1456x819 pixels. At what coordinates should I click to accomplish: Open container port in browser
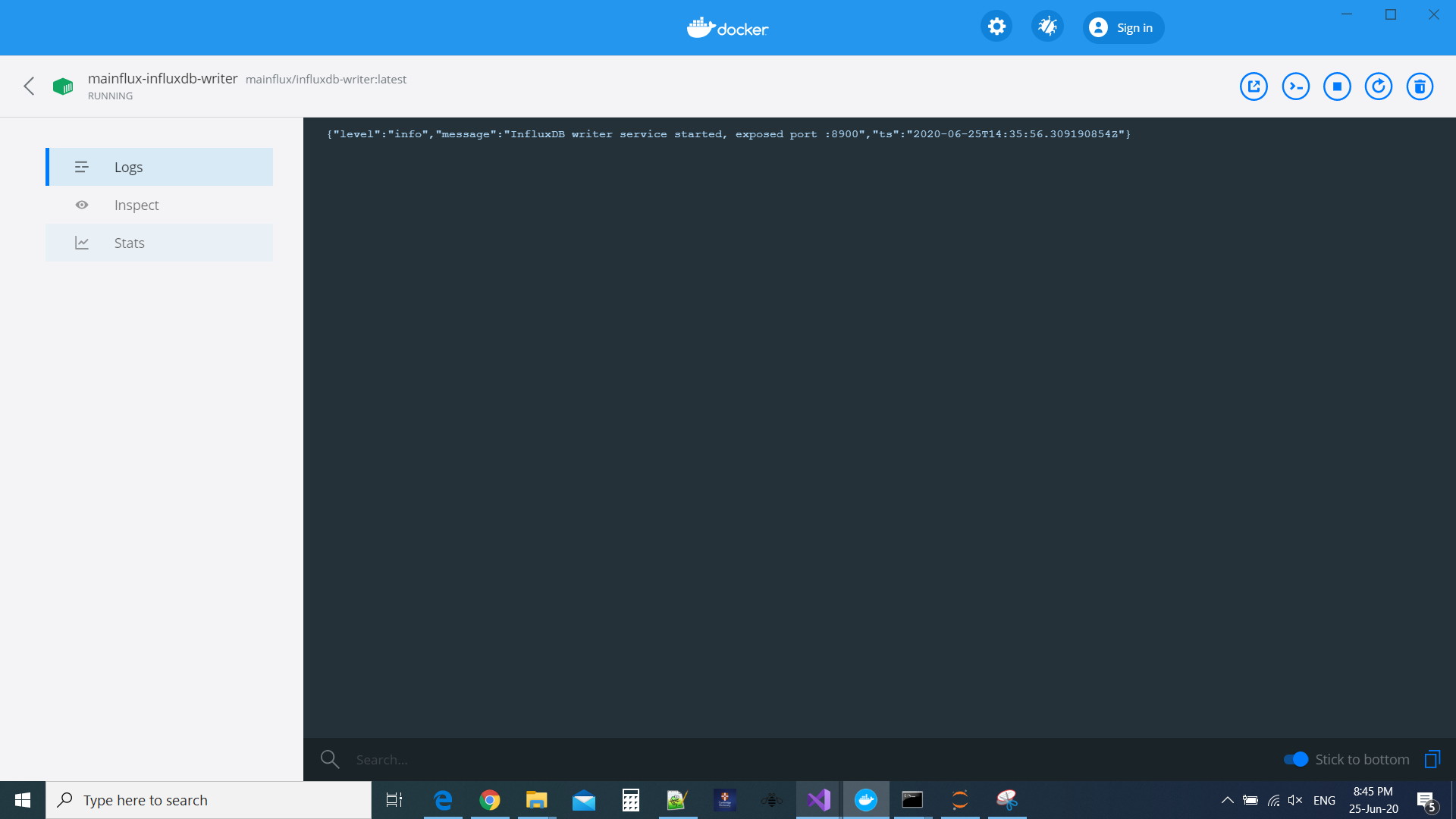(1254, 86)
